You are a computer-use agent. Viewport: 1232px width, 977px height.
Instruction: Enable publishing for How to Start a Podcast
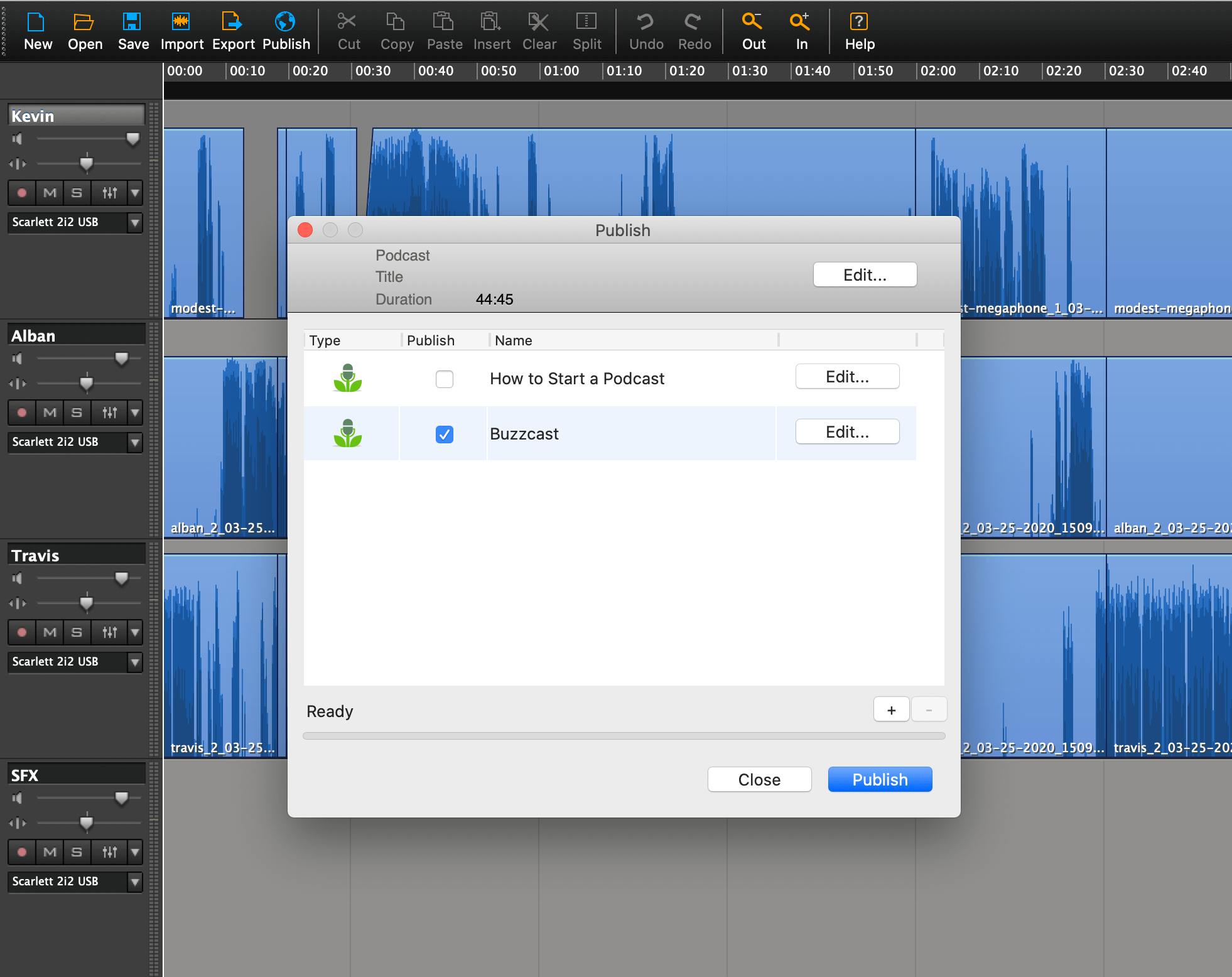click(x=444, y=379)
